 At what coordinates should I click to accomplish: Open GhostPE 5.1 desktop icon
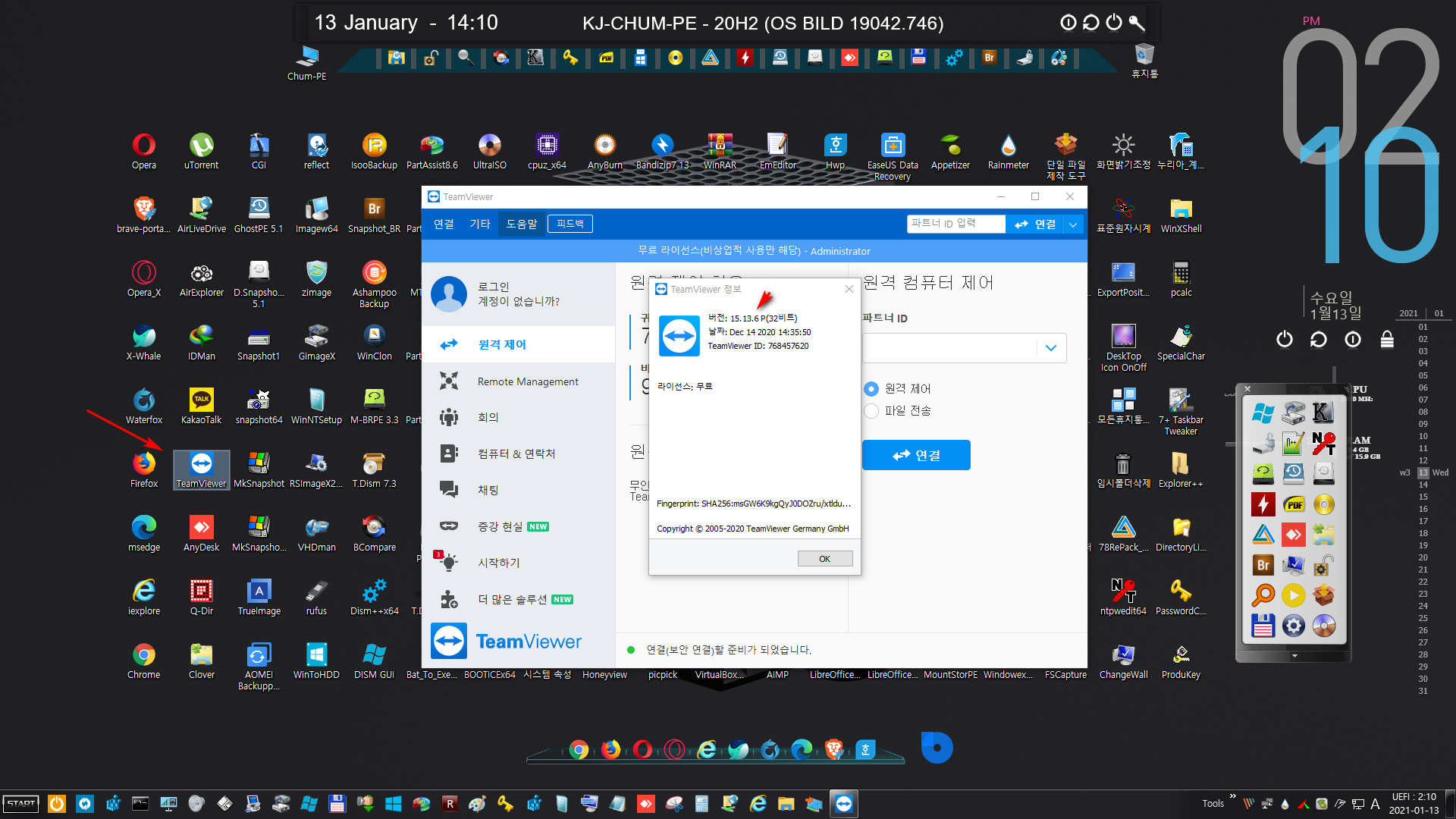click(259, 214)
